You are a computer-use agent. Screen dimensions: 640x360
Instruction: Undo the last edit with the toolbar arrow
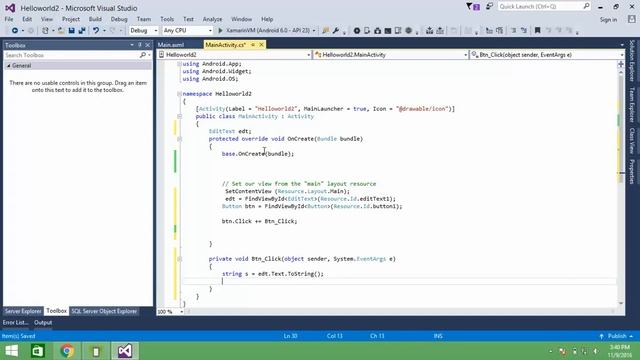[x=96, y=31]
